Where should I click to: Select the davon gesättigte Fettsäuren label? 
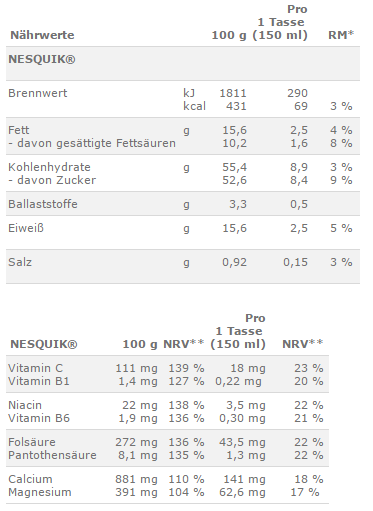92,143
